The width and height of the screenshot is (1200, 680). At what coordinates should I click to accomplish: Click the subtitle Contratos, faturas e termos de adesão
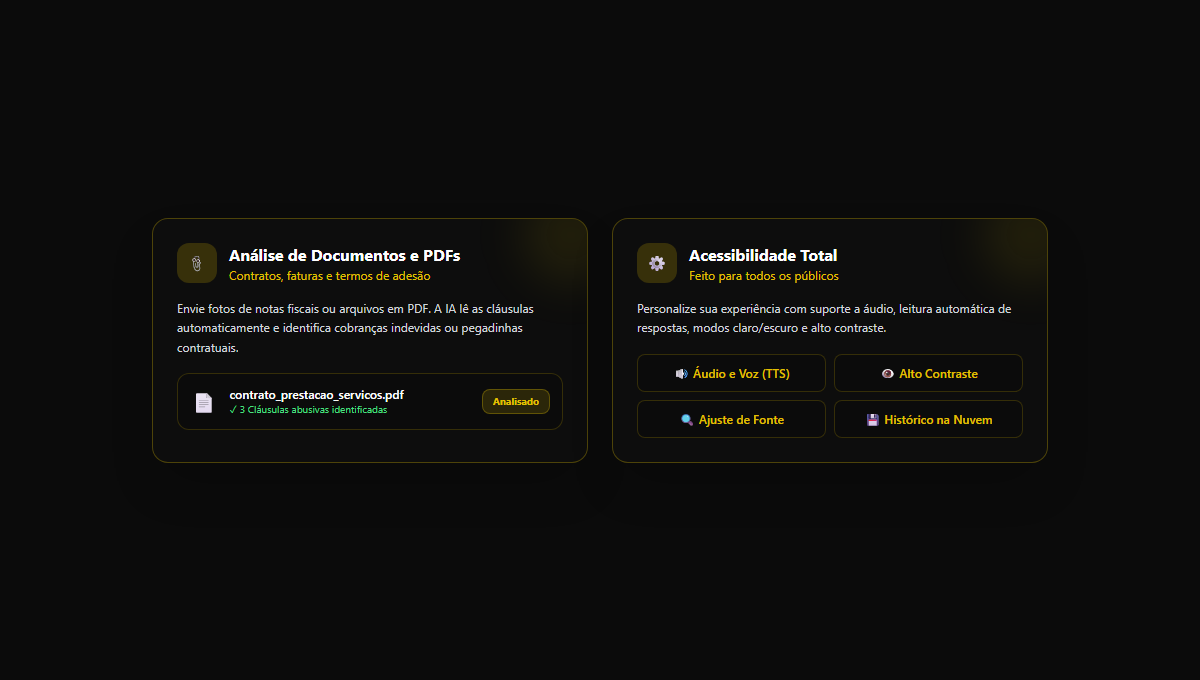[330, 276]
